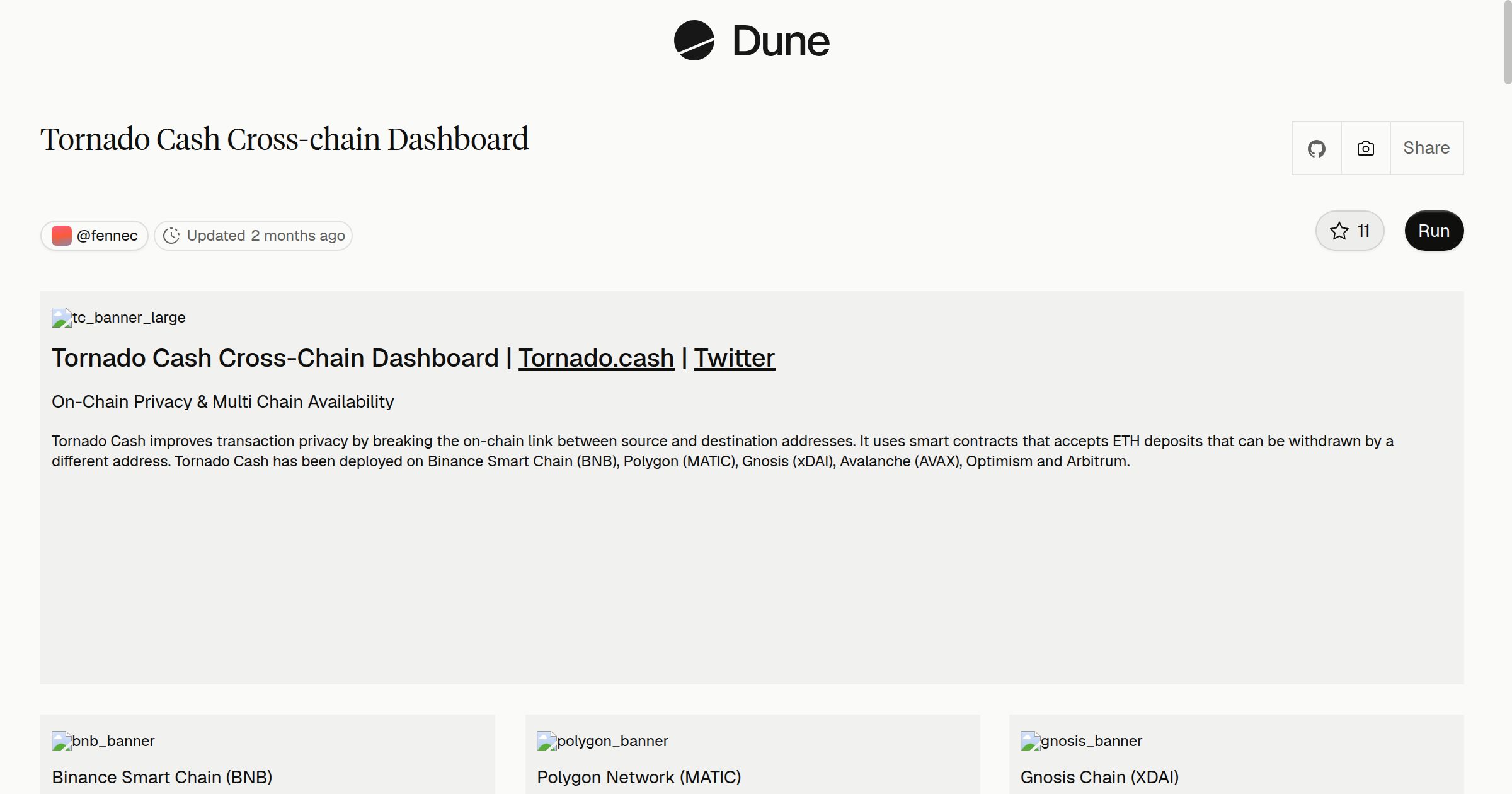Click the Updated 2 months ago badge
The height and width of the screenshot is (794, 1512).
pyautogui.click(x=253, y=236)
